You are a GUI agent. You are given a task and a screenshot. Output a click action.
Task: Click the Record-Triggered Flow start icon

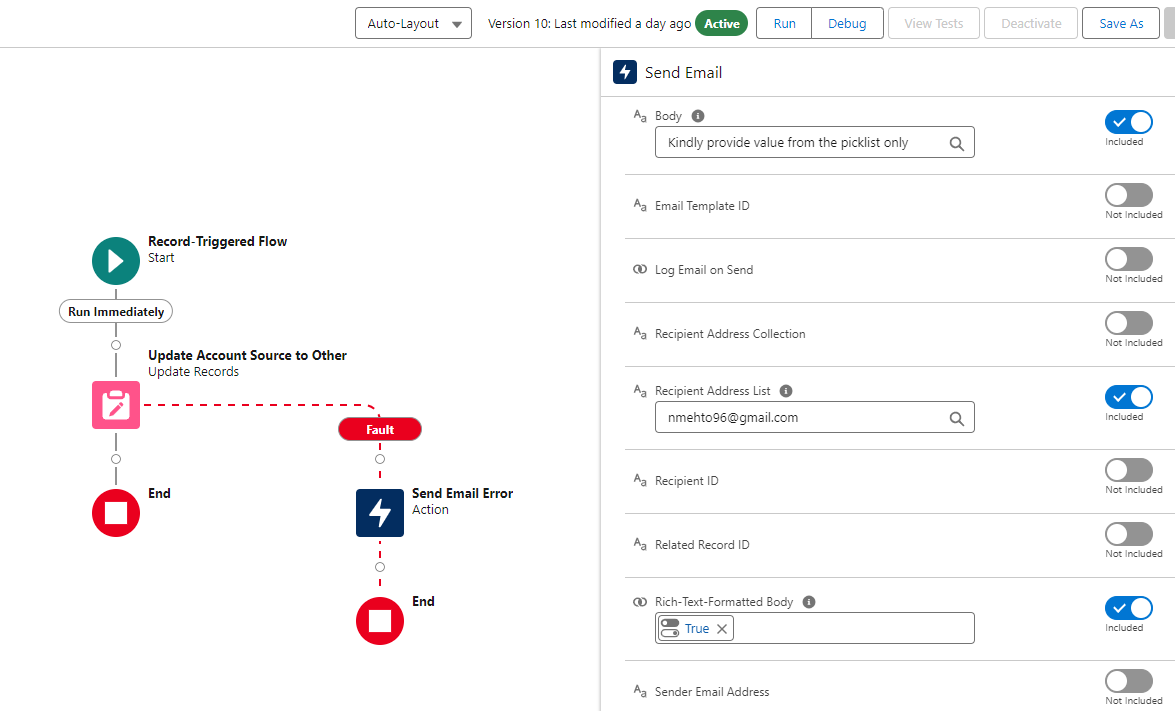click(116, 261)
